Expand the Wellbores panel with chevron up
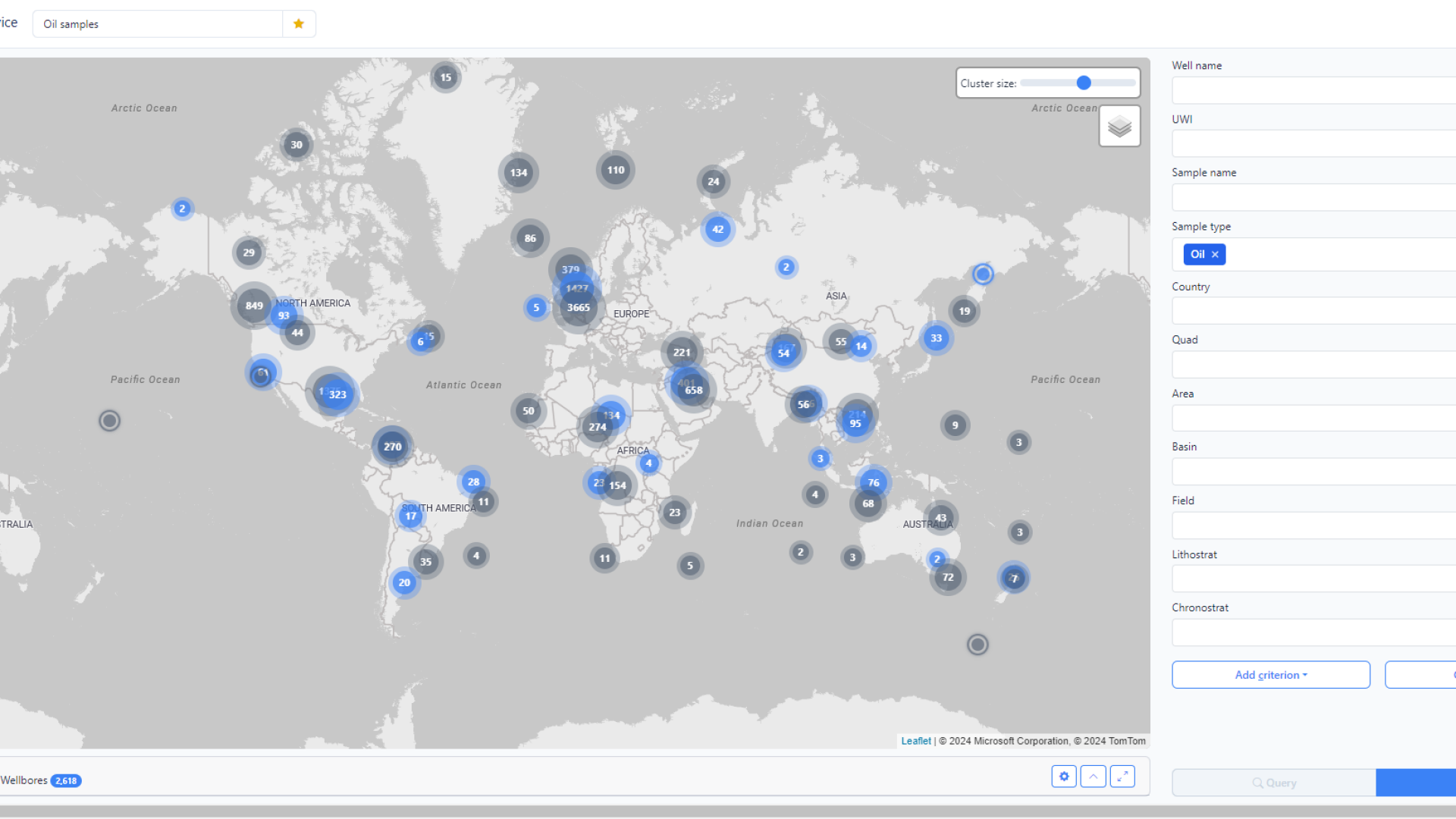The width and height of the screenshot is (1456, 819). coord(1093,777)
